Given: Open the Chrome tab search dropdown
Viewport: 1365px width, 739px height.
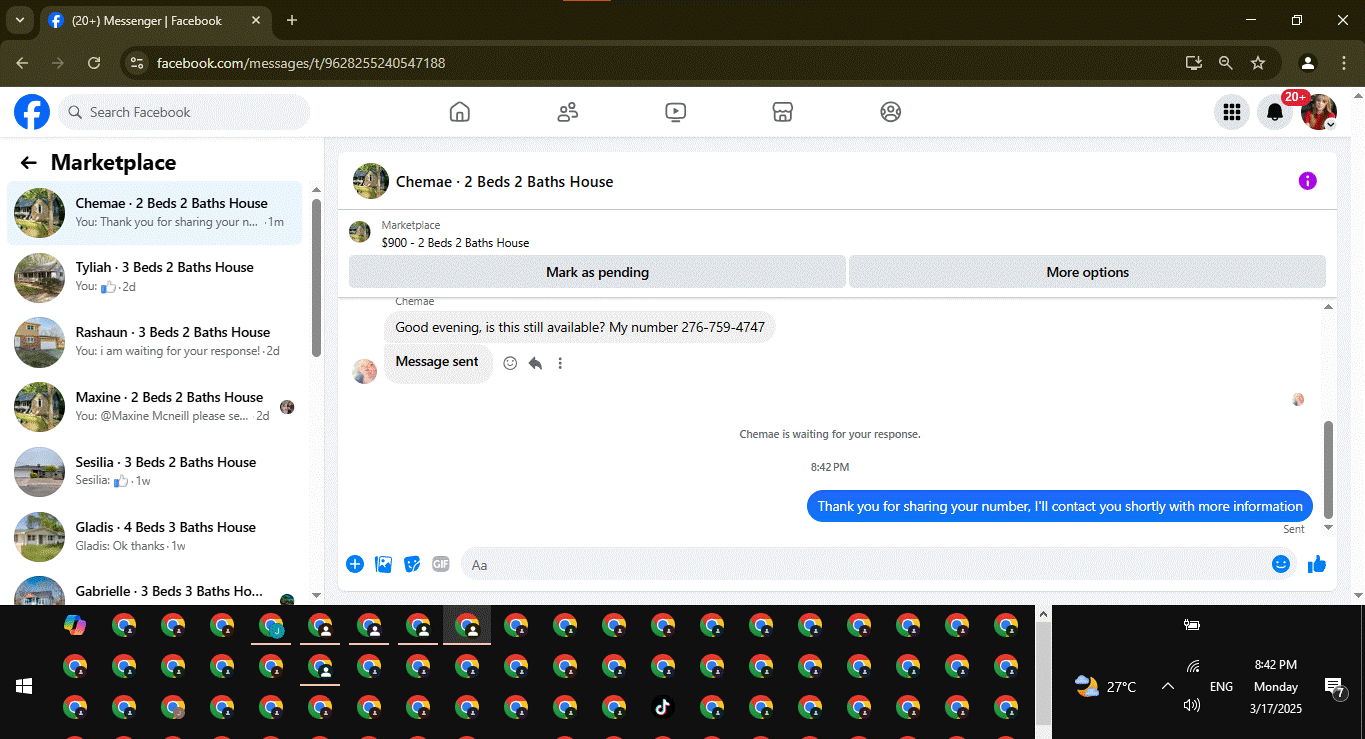Looking at the screenshot, I should (x=19, y=20).
